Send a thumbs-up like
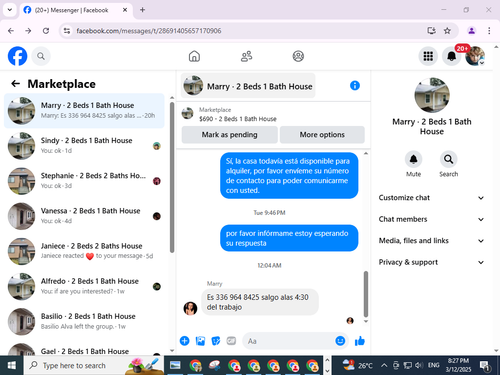The image size is (500, 375). click(360, 341)
